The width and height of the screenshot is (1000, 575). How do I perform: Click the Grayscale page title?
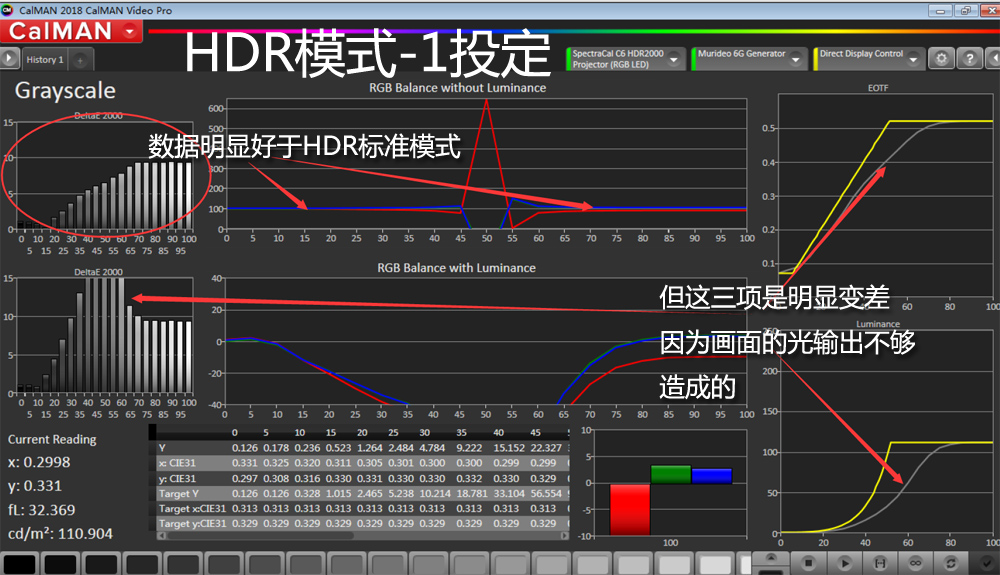point(65,91)
